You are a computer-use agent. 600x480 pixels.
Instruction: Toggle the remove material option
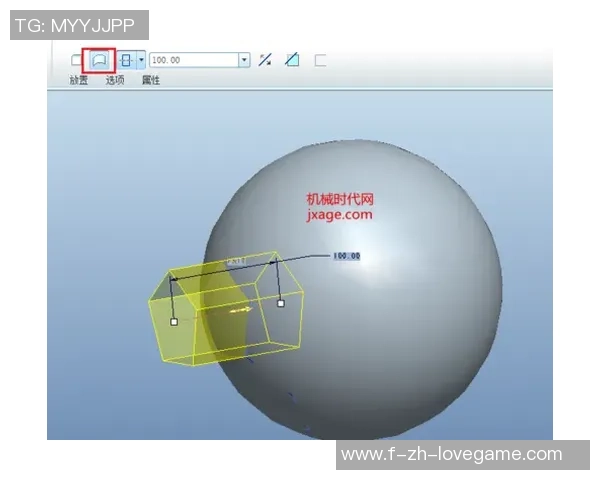tap(292, 60)
